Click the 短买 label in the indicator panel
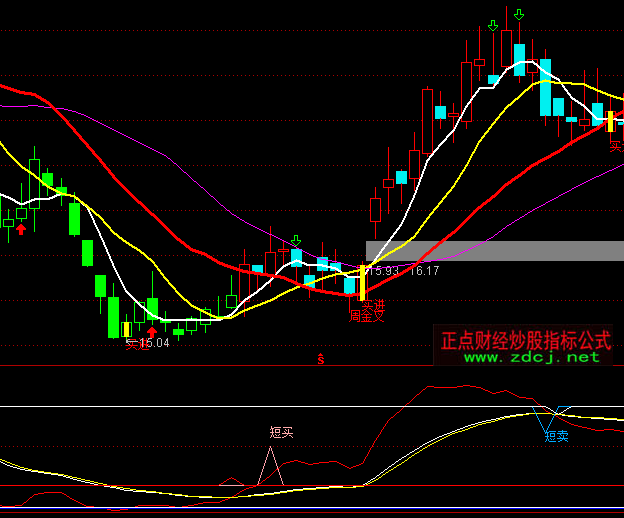 point(281,433)
